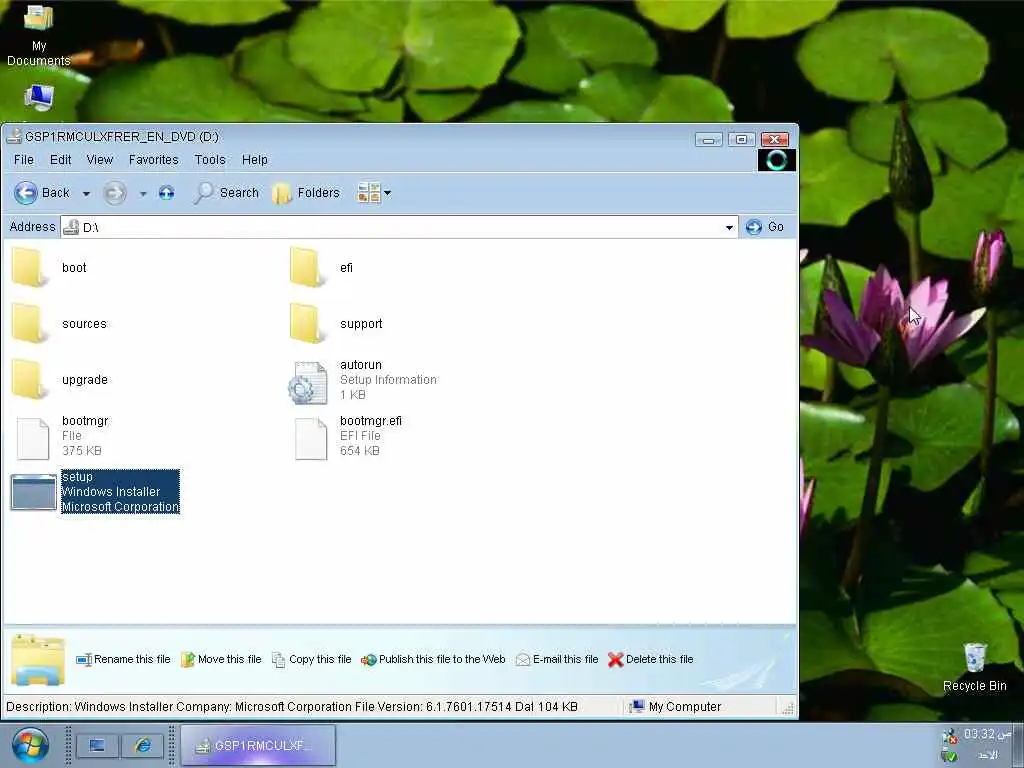Click 'My Computer' in the status bar
Image resolution: width=1024 pixels, height=768 pixels.
675,707
